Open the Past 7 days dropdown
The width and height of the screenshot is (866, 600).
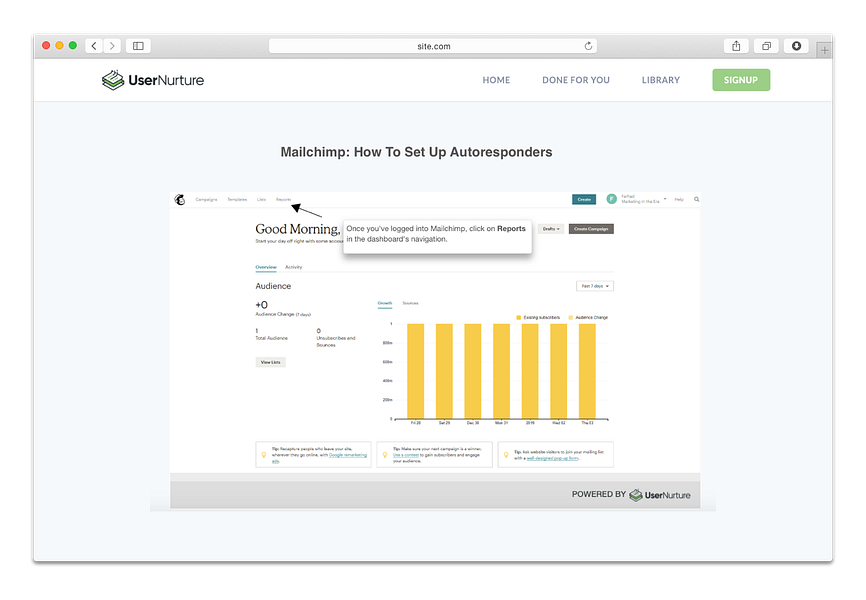pyautogui.click(x=595, y=286)
